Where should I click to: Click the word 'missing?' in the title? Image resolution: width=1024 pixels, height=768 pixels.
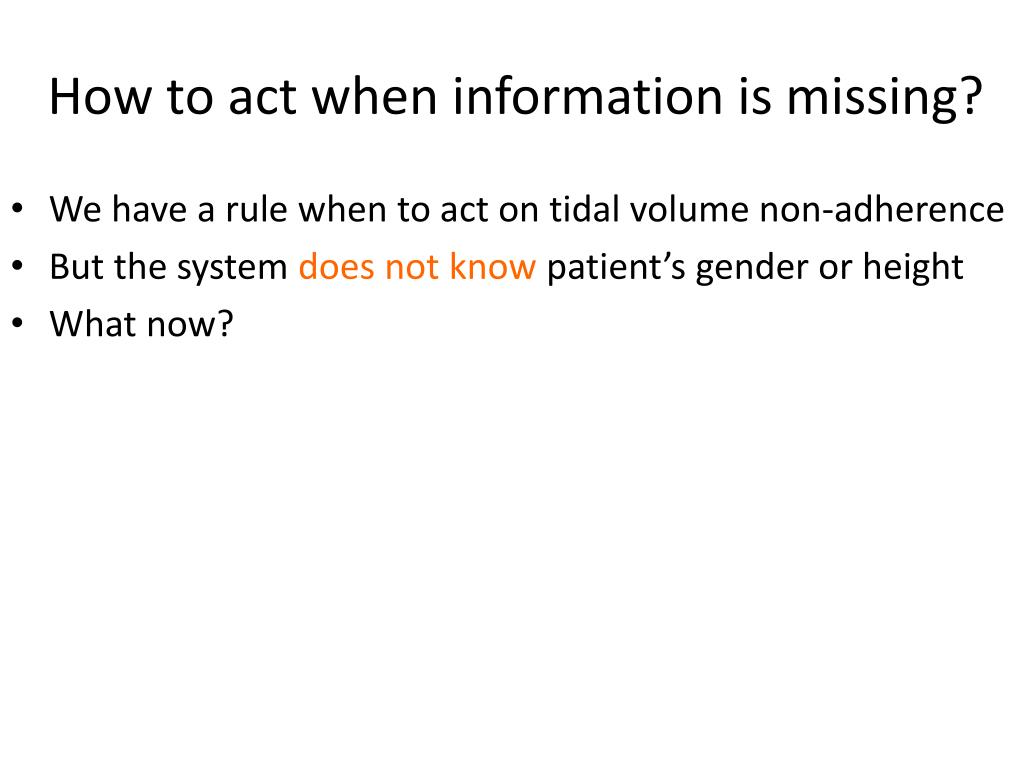point(884,100)
